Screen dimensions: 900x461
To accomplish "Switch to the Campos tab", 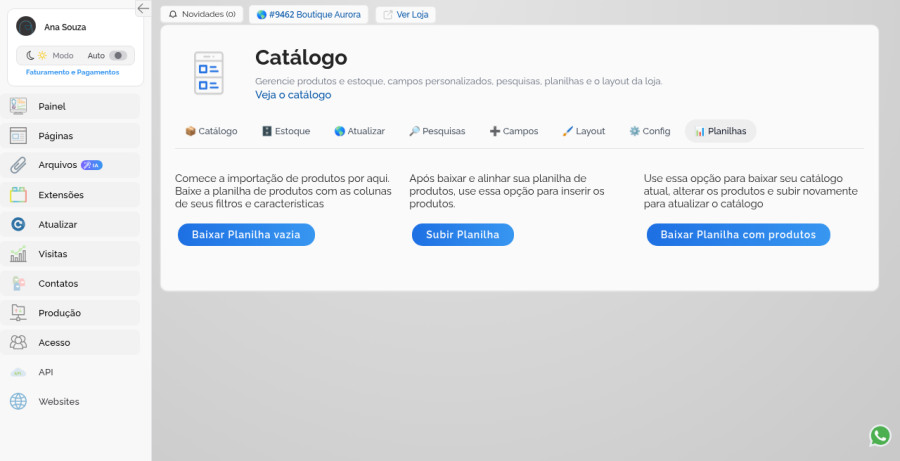I will pos(514,131).
